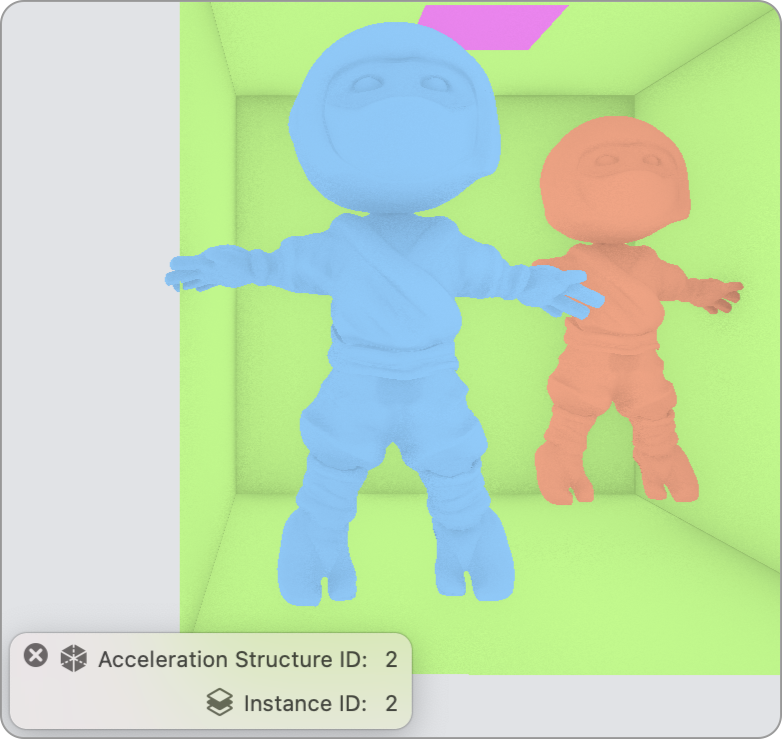Click the Instance ID value 2

click(x=391, y=704)
